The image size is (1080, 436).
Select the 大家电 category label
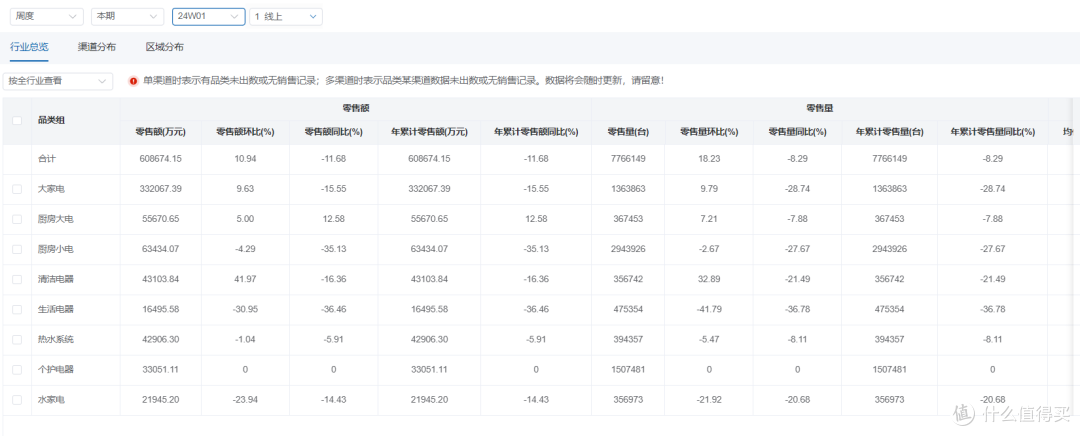(50, 189)
